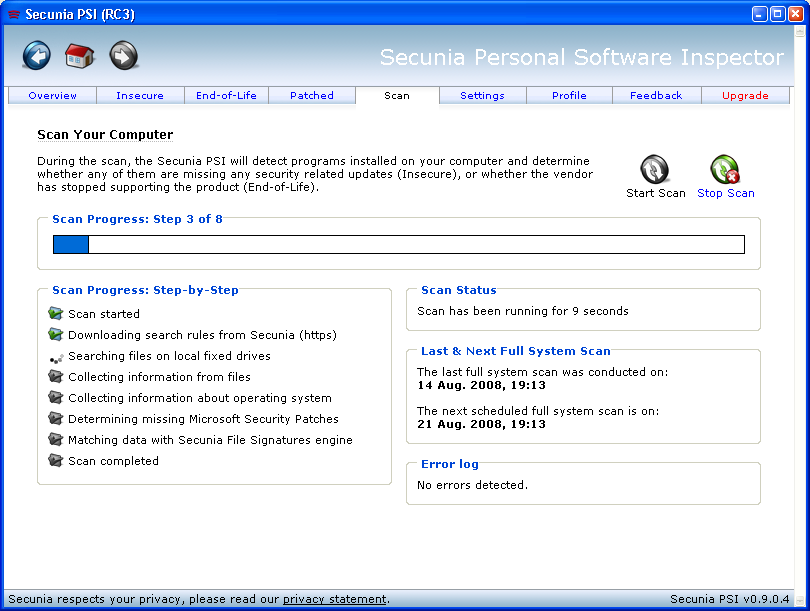Click the Forward arrow icon
The image size is (810, 611).
[123, 56]
